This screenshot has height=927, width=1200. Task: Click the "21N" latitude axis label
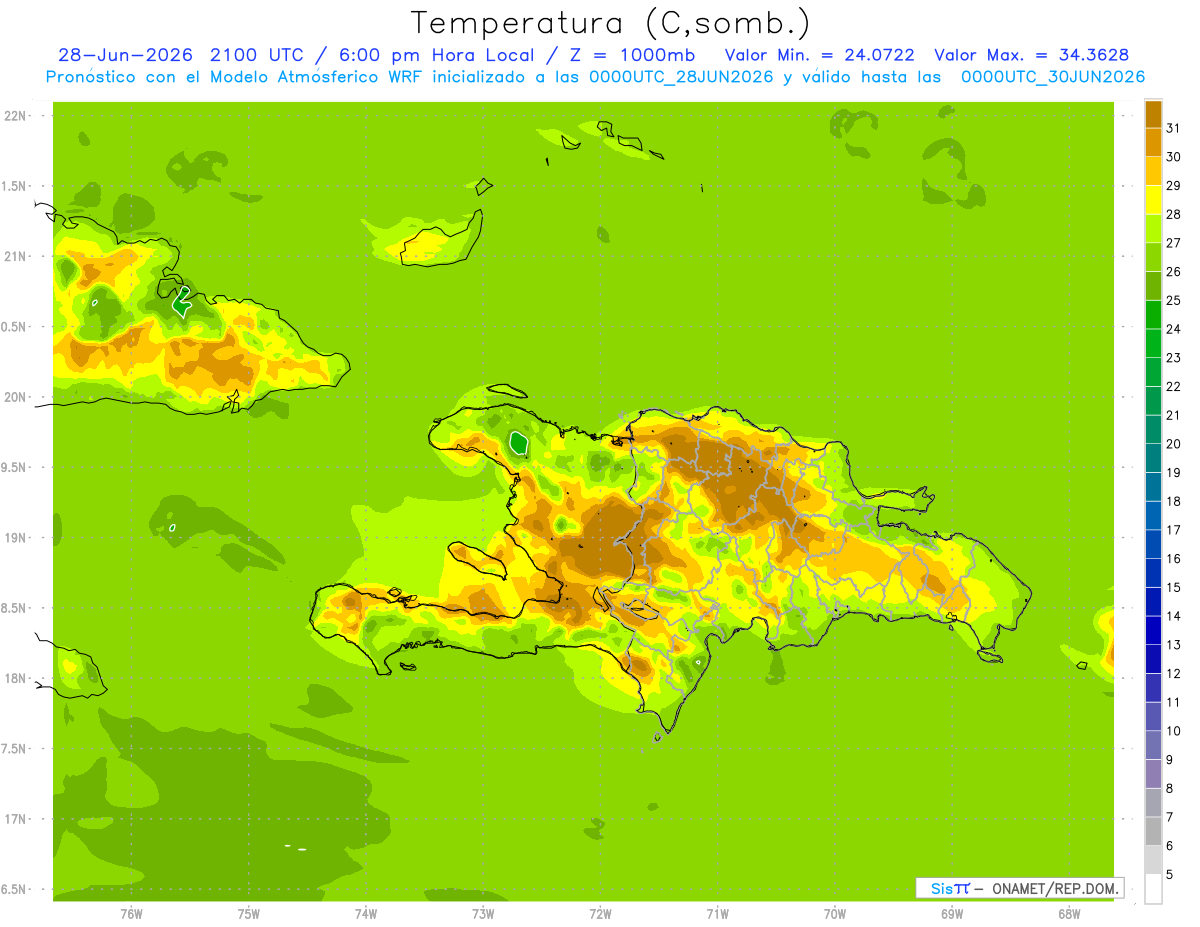click(16, 257)
